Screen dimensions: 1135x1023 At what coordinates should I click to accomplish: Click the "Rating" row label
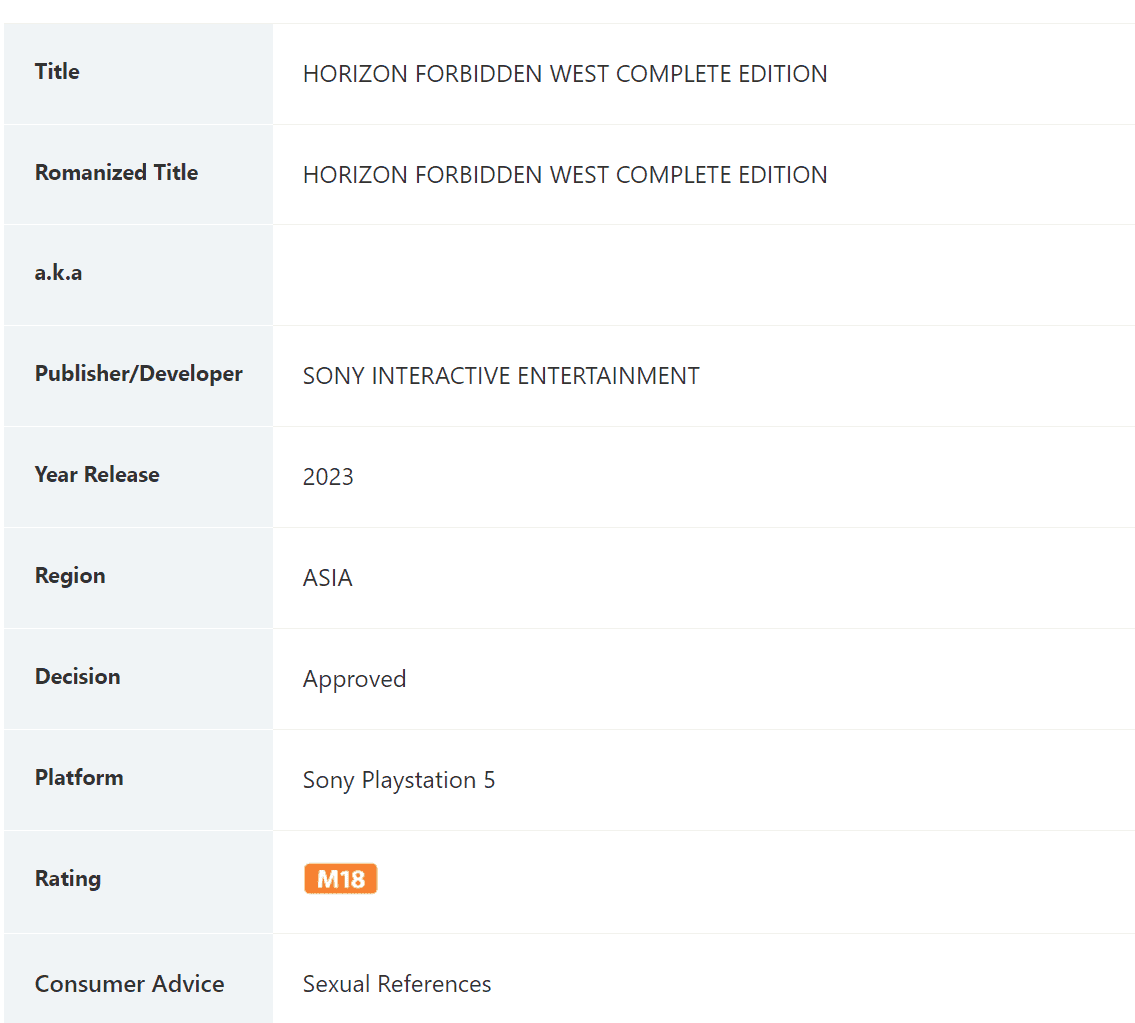pos(68,879)
